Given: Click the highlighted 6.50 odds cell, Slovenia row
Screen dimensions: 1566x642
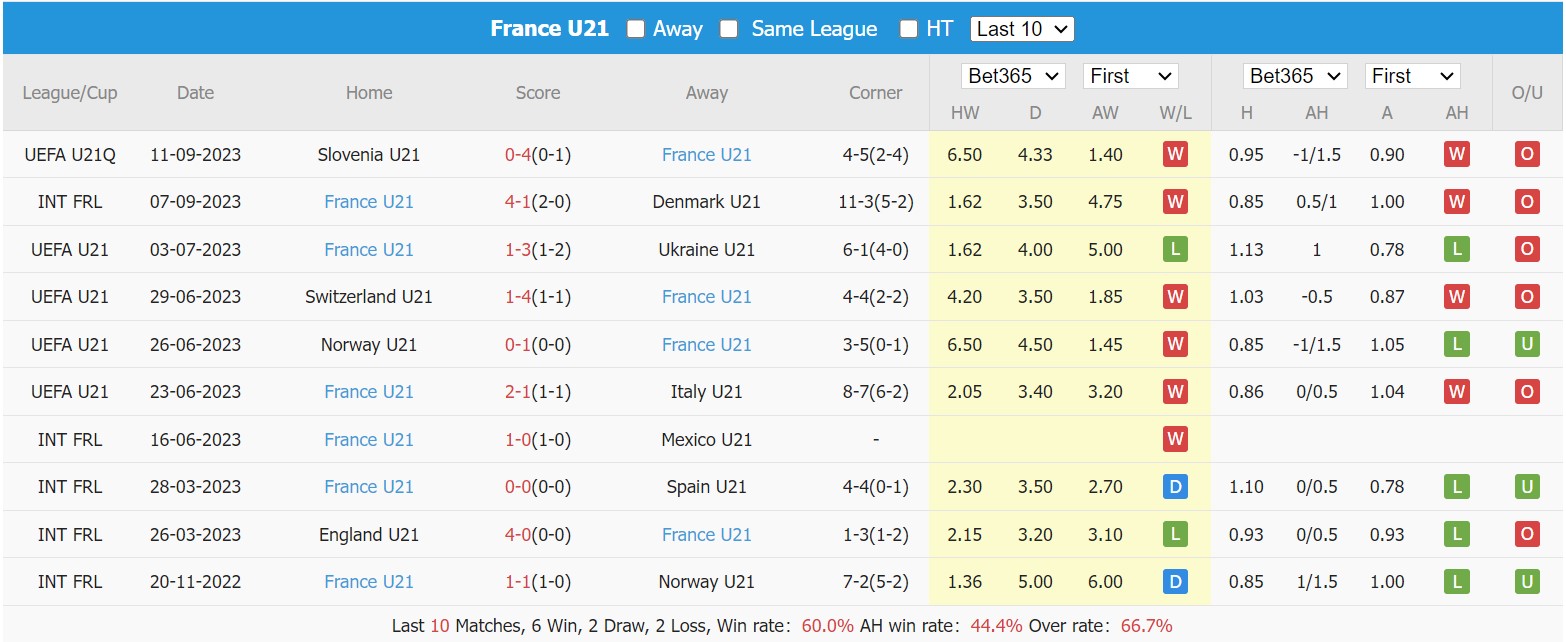Looking at the screenshot, I should click(964, 155).
